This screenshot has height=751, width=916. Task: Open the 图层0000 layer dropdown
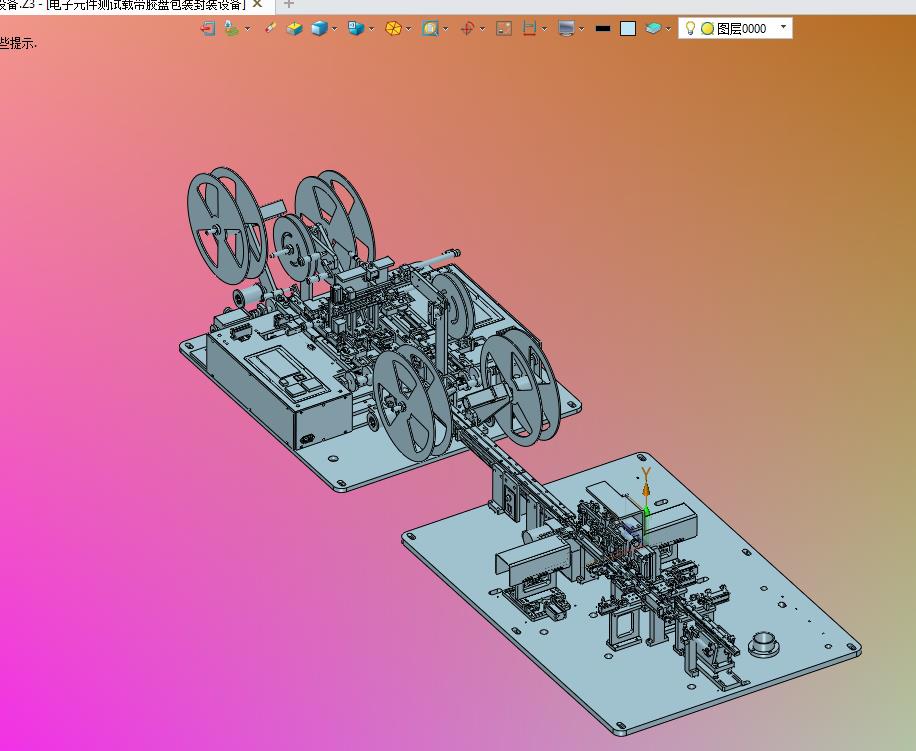(782, 28)
